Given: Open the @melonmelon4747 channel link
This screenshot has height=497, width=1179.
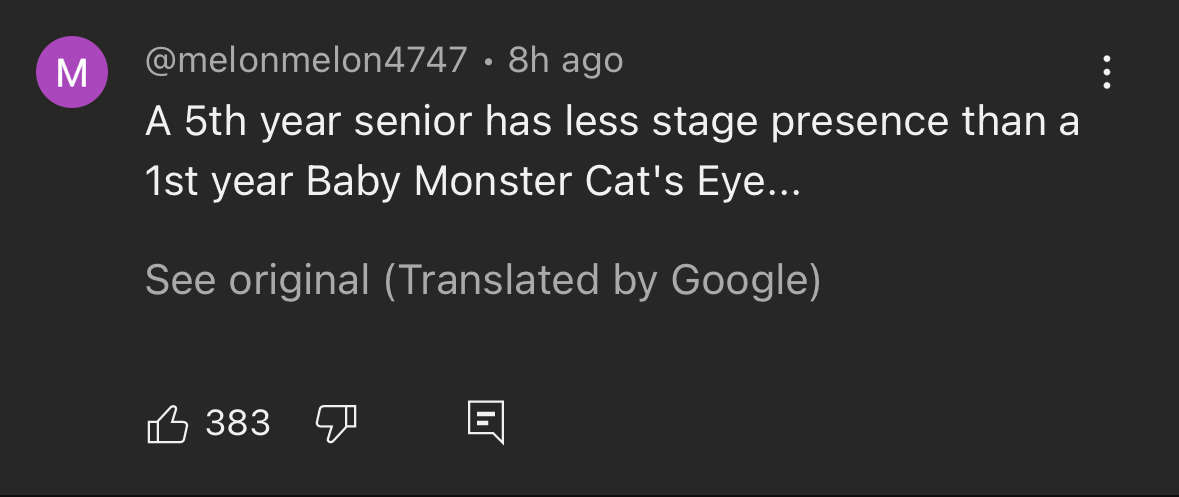Looking at the screenshot, I should click(x=306, y=61).
